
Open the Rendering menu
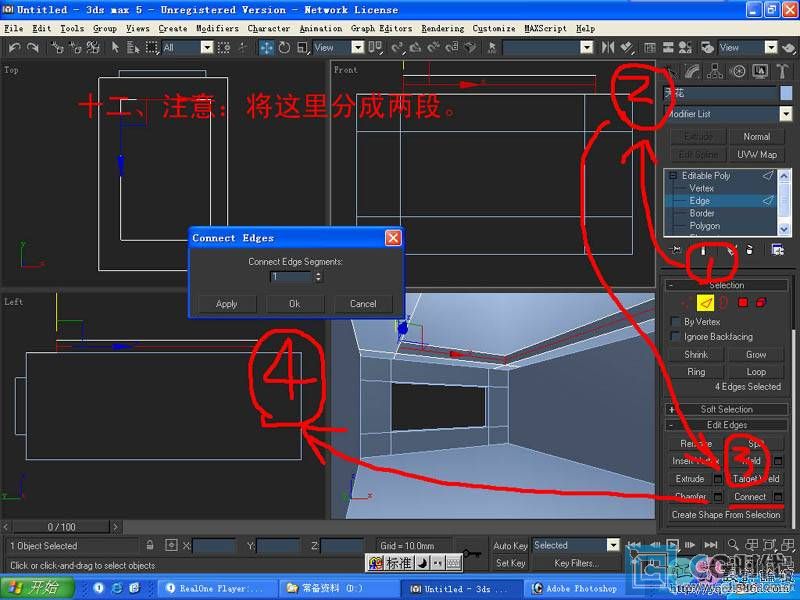tap(442, 29)
